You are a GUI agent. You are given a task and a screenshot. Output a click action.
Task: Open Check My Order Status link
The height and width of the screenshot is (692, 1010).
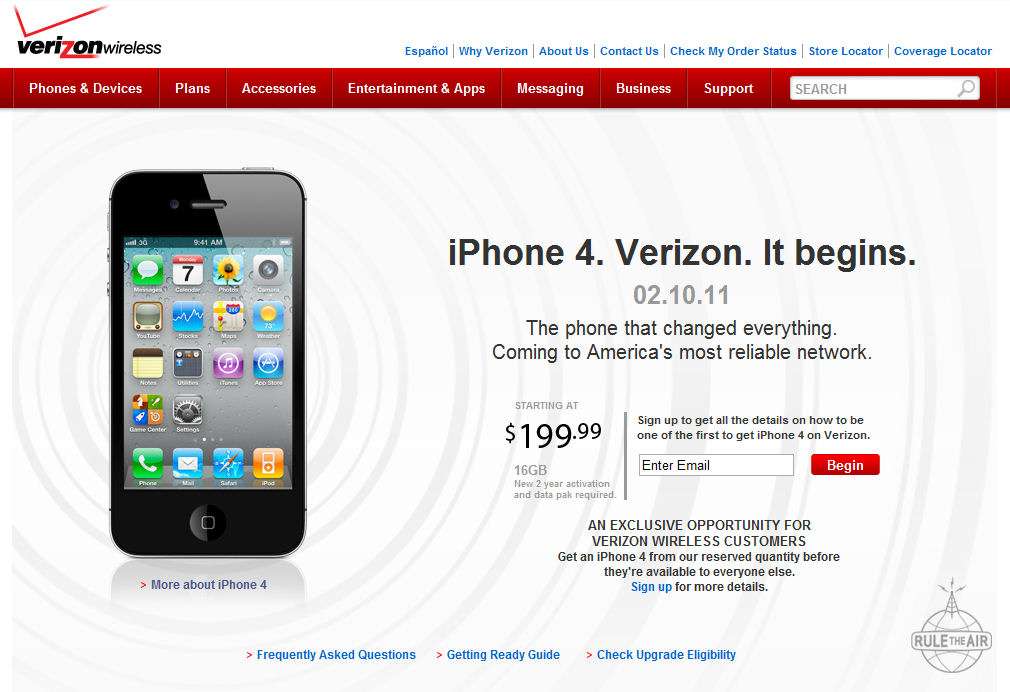(x=733, y=51)
